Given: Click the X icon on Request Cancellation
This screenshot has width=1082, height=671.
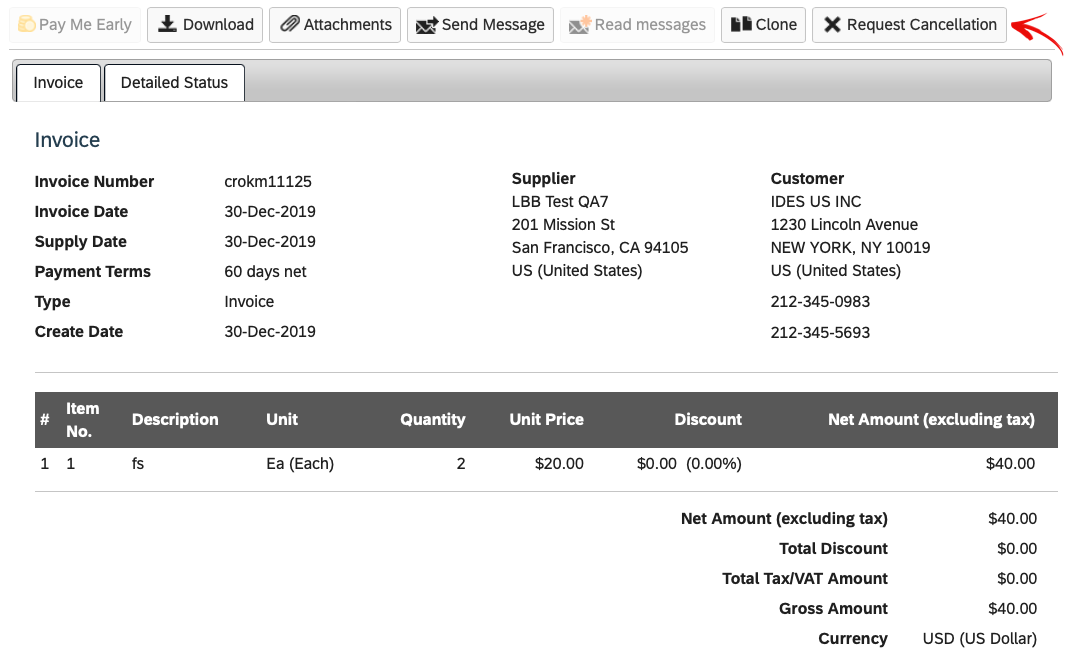Looking at the screenshot, I should (833, 25).
